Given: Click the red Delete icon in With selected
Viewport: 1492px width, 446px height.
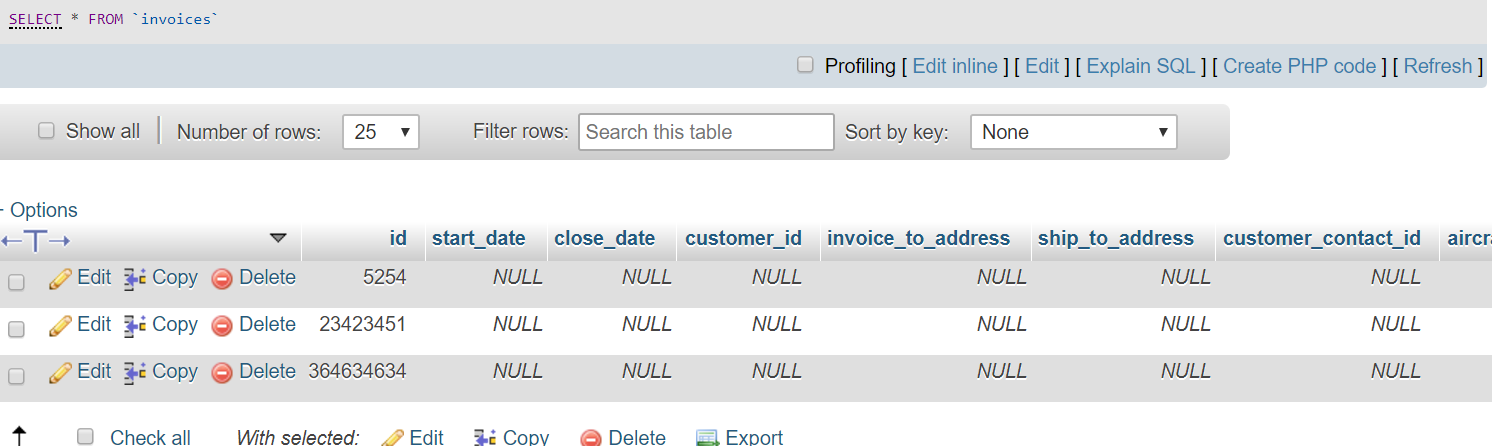Looking at the screenshot, I should (591, 438).
